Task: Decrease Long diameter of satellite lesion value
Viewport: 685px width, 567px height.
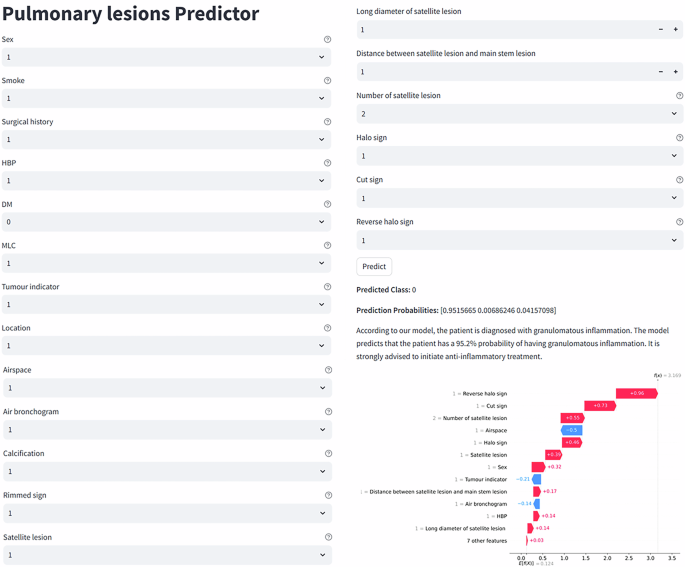Action: [x=661, y=30]
